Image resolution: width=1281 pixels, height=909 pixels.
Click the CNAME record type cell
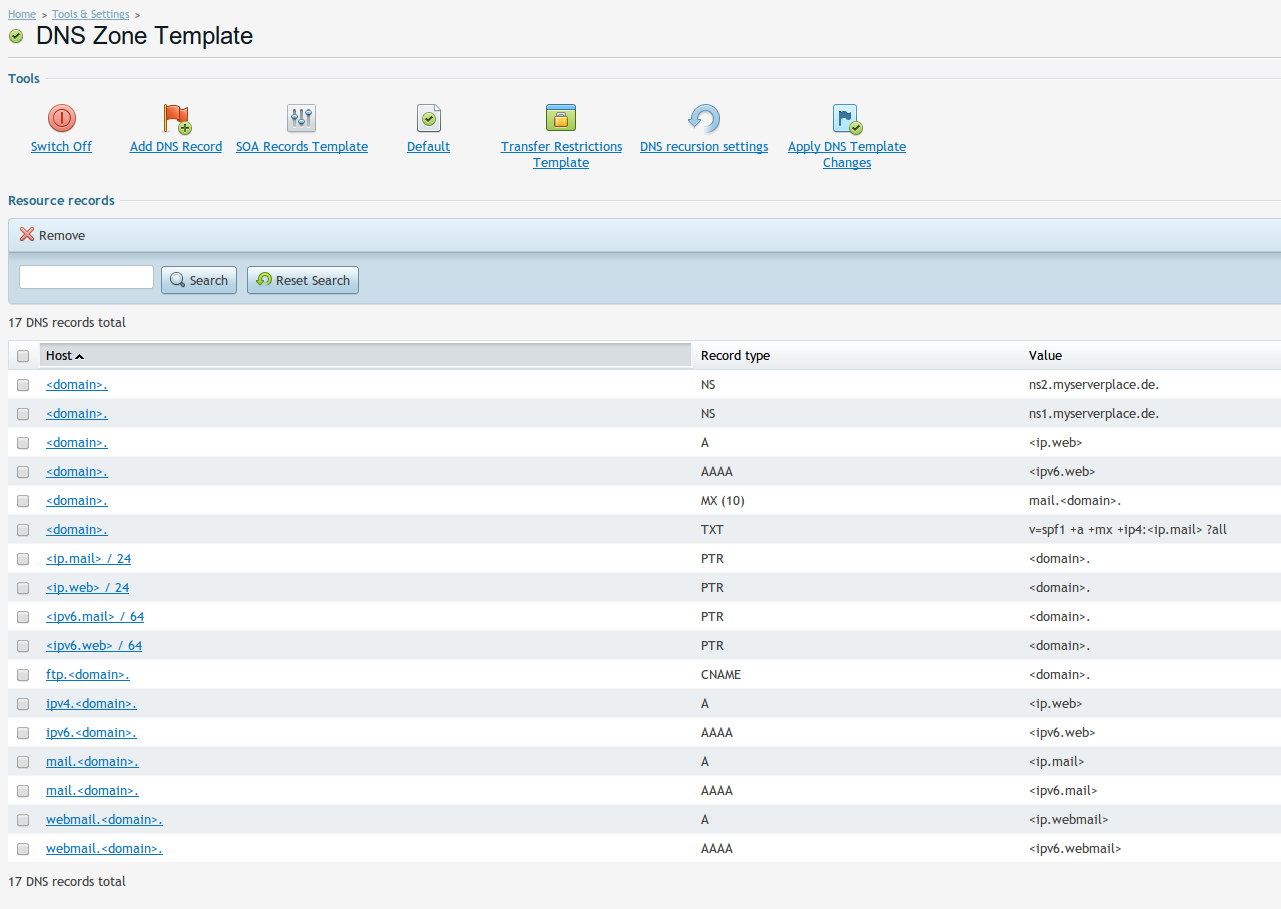[x=721, y=675]
